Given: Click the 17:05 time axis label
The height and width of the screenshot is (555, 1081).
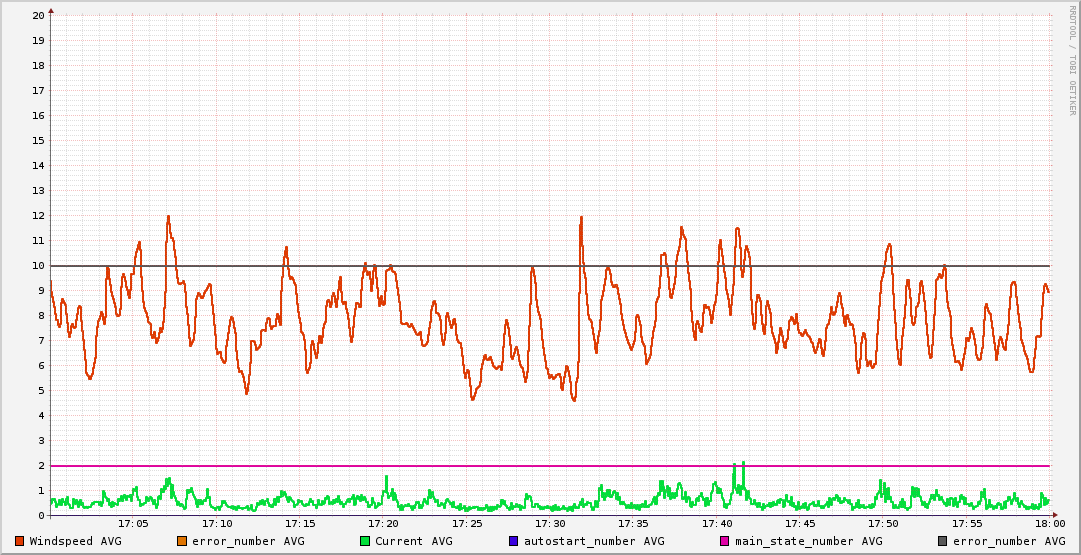Looking at the screenshot, I should click(133, 524).
